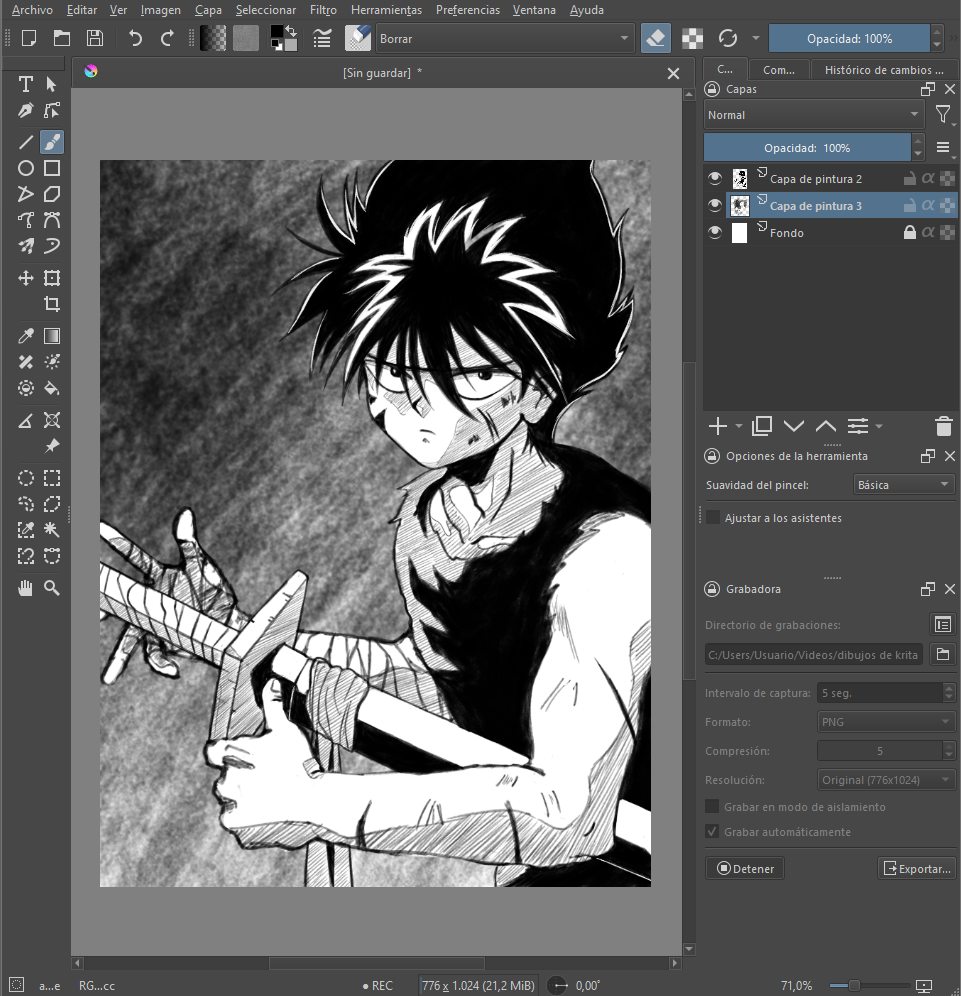Select the Rectangle tool
Image resolution: width=961 pixels, height=996 pixels.
(x=52, y=168)
